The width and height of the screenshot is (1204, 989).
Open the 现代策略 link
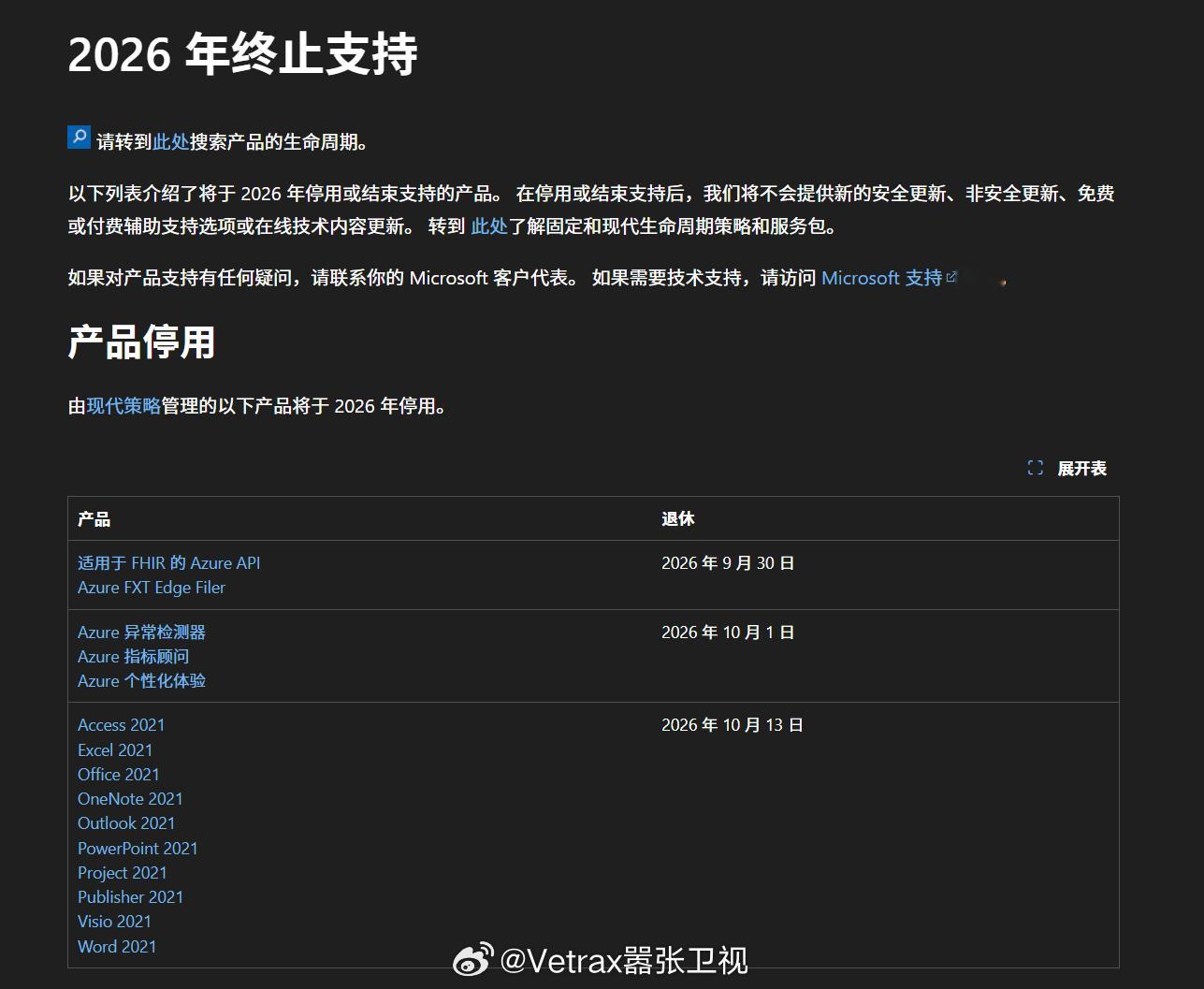pos(123,406)
